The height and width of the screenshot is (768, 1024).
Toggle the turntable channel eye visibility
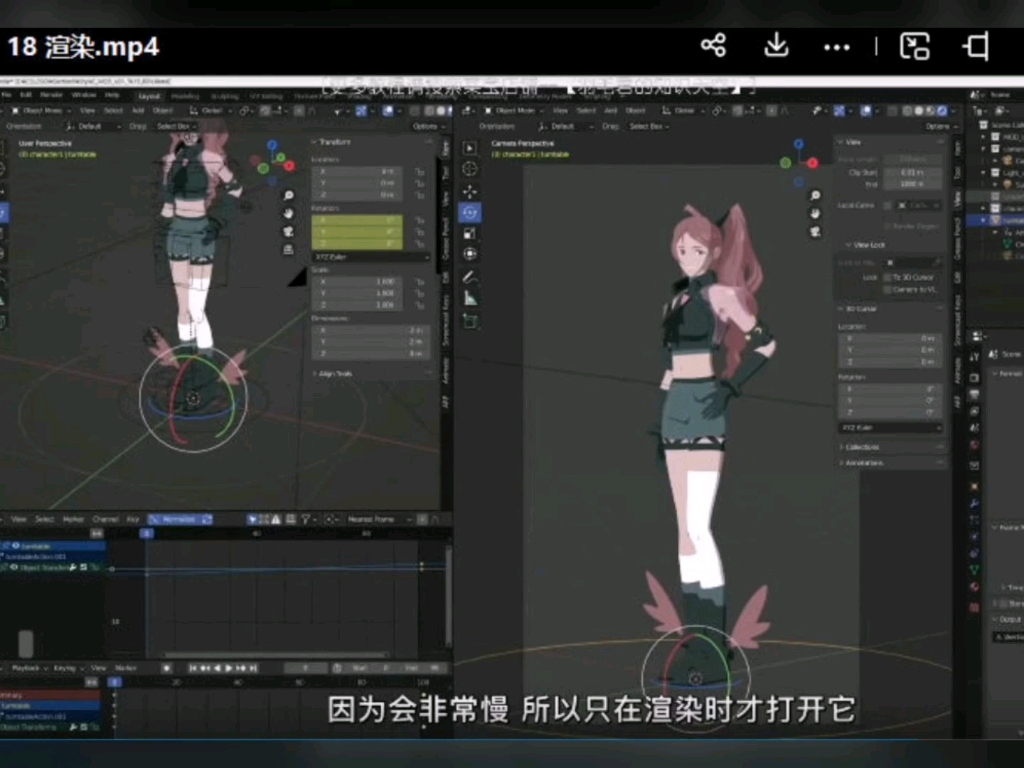click(15, 546)
